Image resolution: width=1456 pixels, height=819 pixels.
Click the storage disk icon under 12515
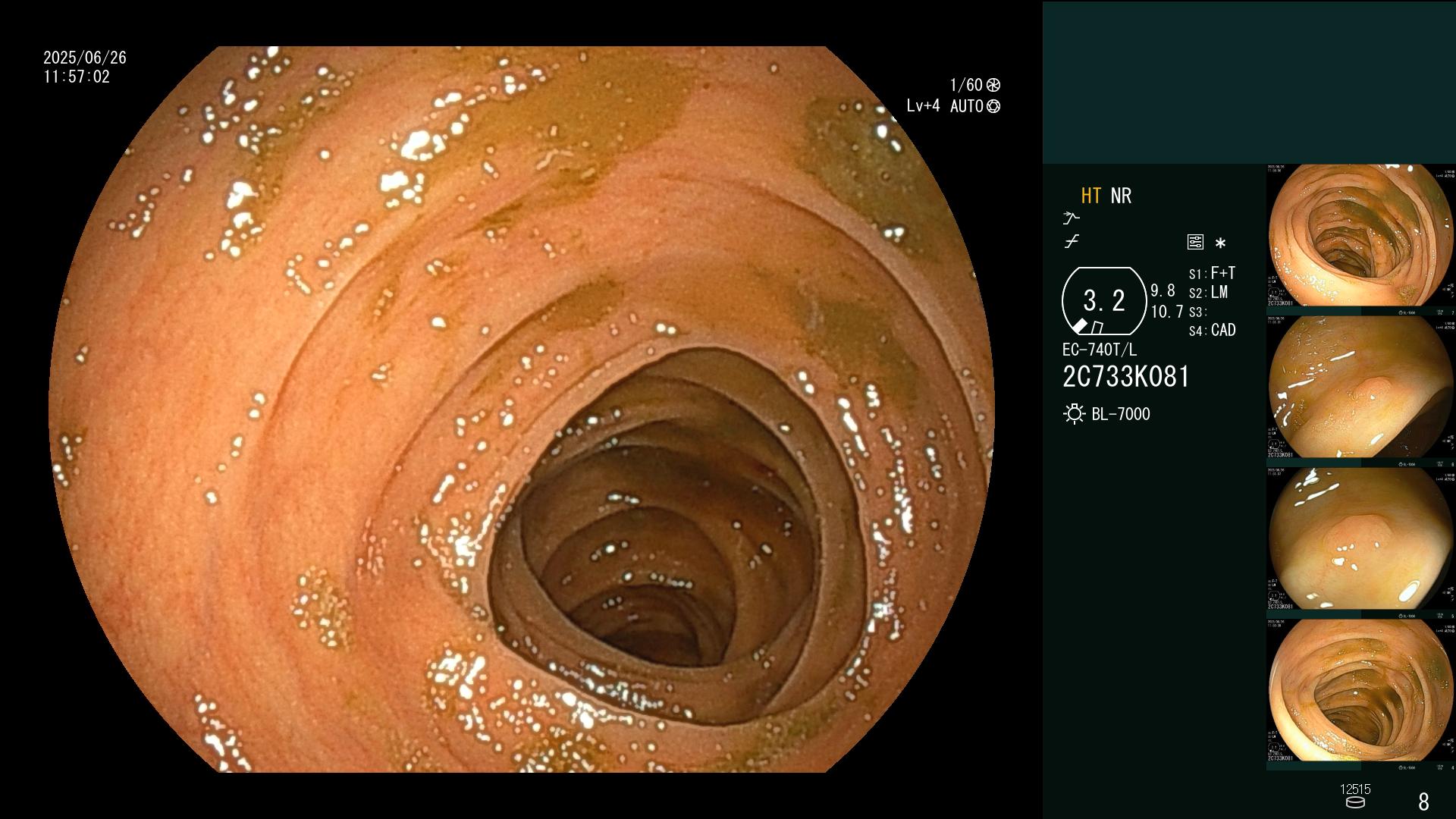tap(1355, 802)
